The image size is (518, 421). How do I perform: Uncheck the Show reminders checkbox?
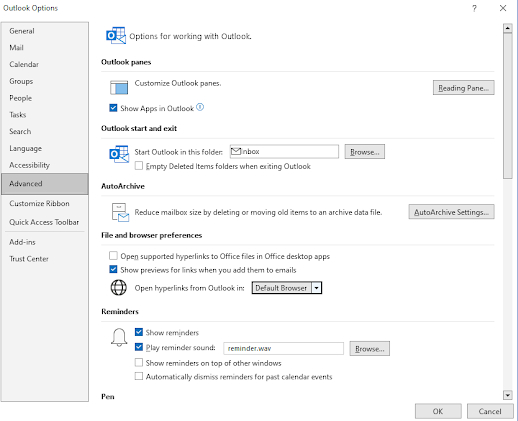[x=139, y=332]
